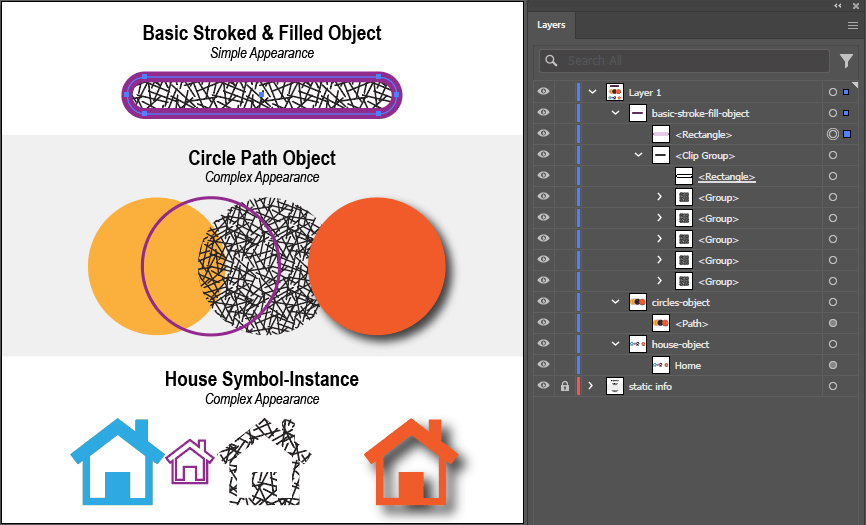Collapse the Clip Group disclosure arrow

tap(639, 155)
